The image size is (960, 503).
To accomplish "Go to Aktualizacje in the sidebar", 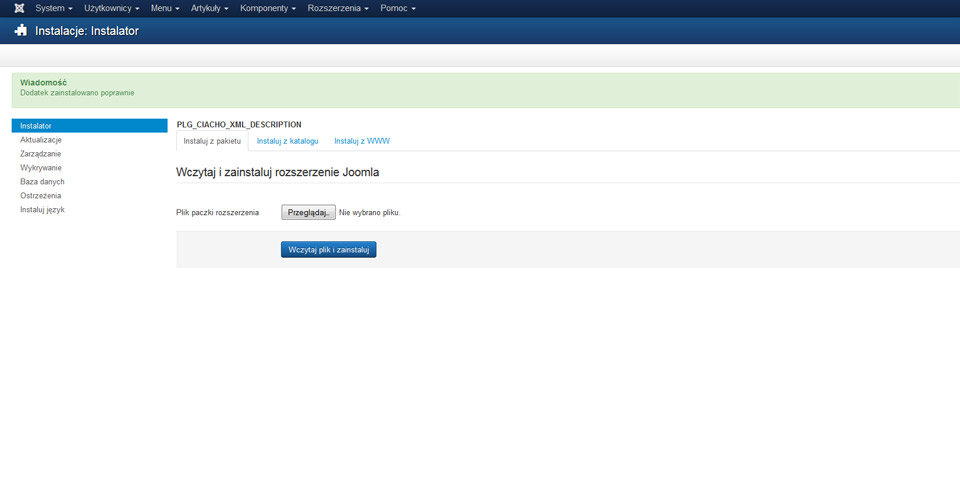I will click(x=41, y=140).
